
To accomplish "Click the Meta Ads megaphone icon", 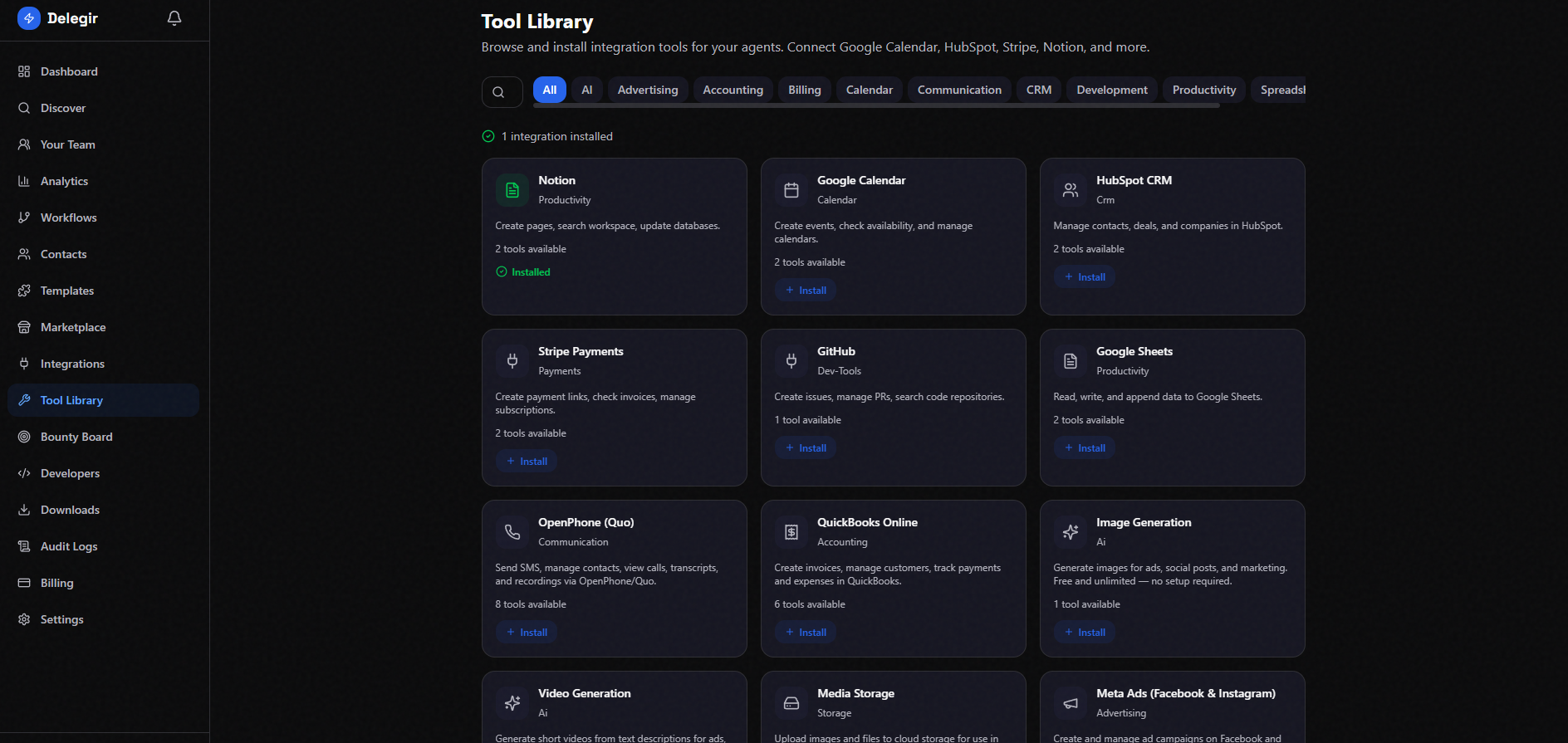I will pos(1071,703).
